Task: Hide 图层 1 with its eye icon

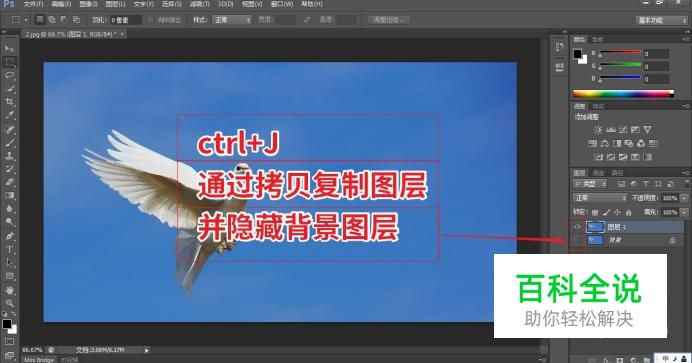Action: click(577, 227)
